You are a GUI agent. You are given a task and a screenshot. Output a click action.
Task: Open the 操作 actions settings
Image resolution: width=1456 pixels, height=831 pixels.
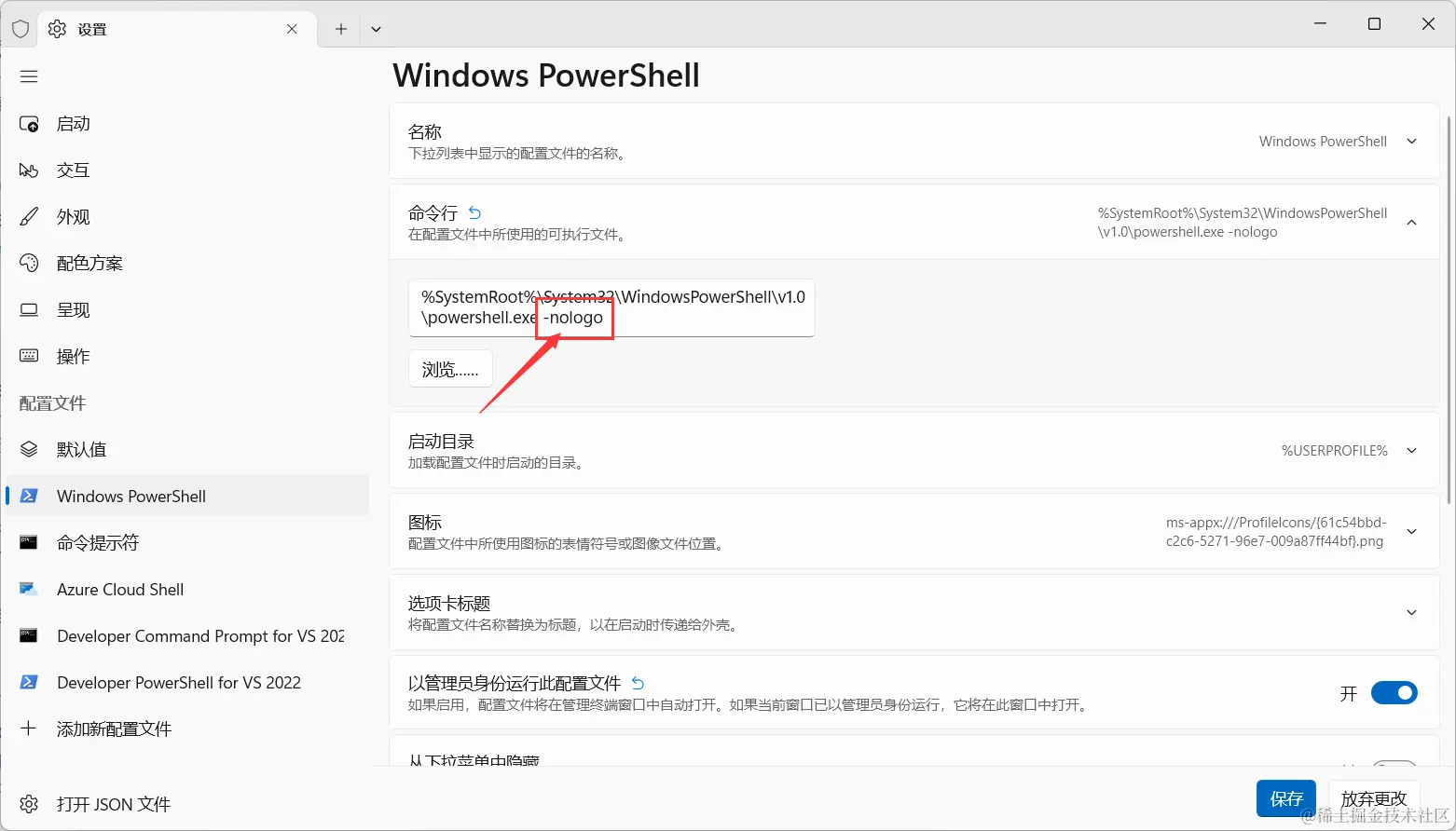(186, 357)
